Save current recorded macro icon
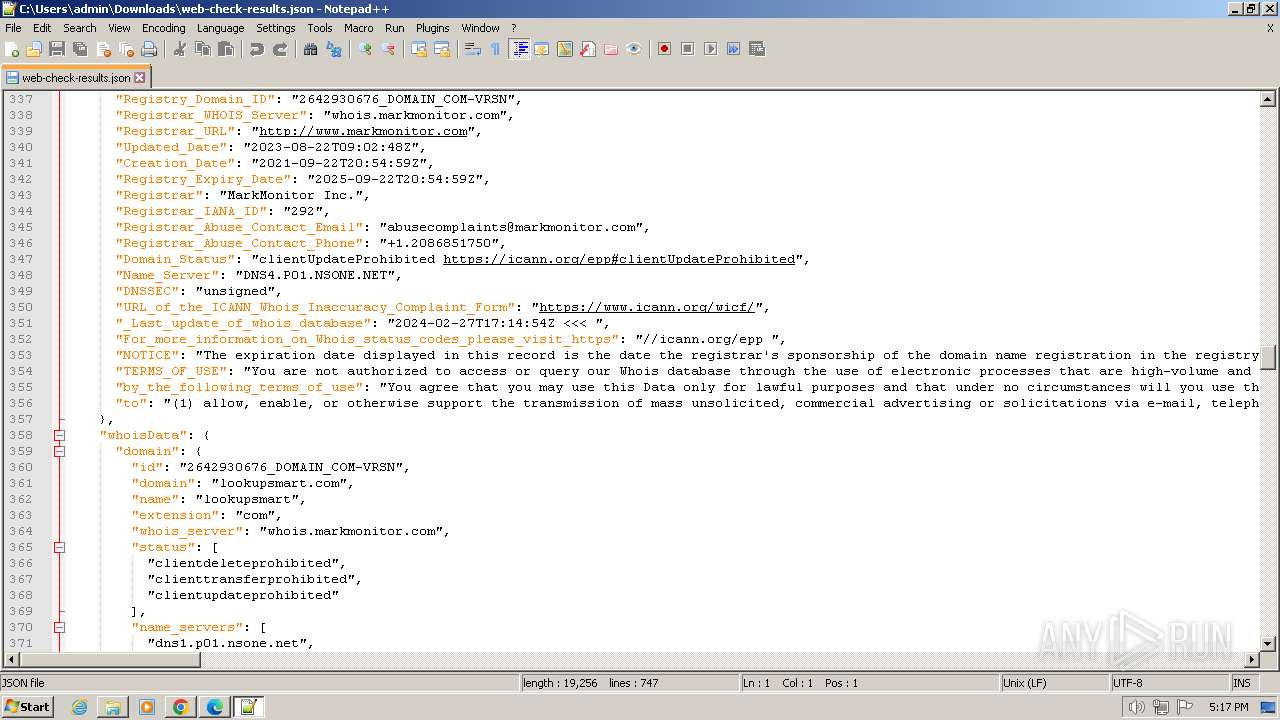The width and height of the screenshot is (1280, 720). pos(757,49)
